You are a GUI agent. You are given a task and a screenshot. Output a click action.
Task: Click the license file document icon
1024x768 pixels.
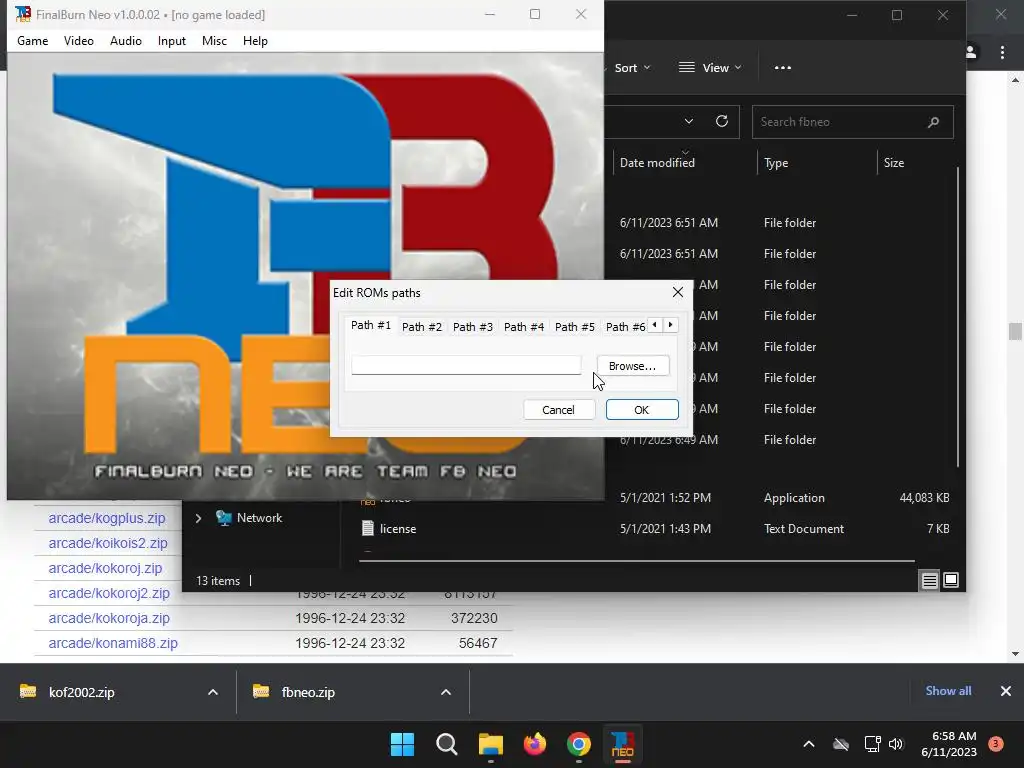368,528
